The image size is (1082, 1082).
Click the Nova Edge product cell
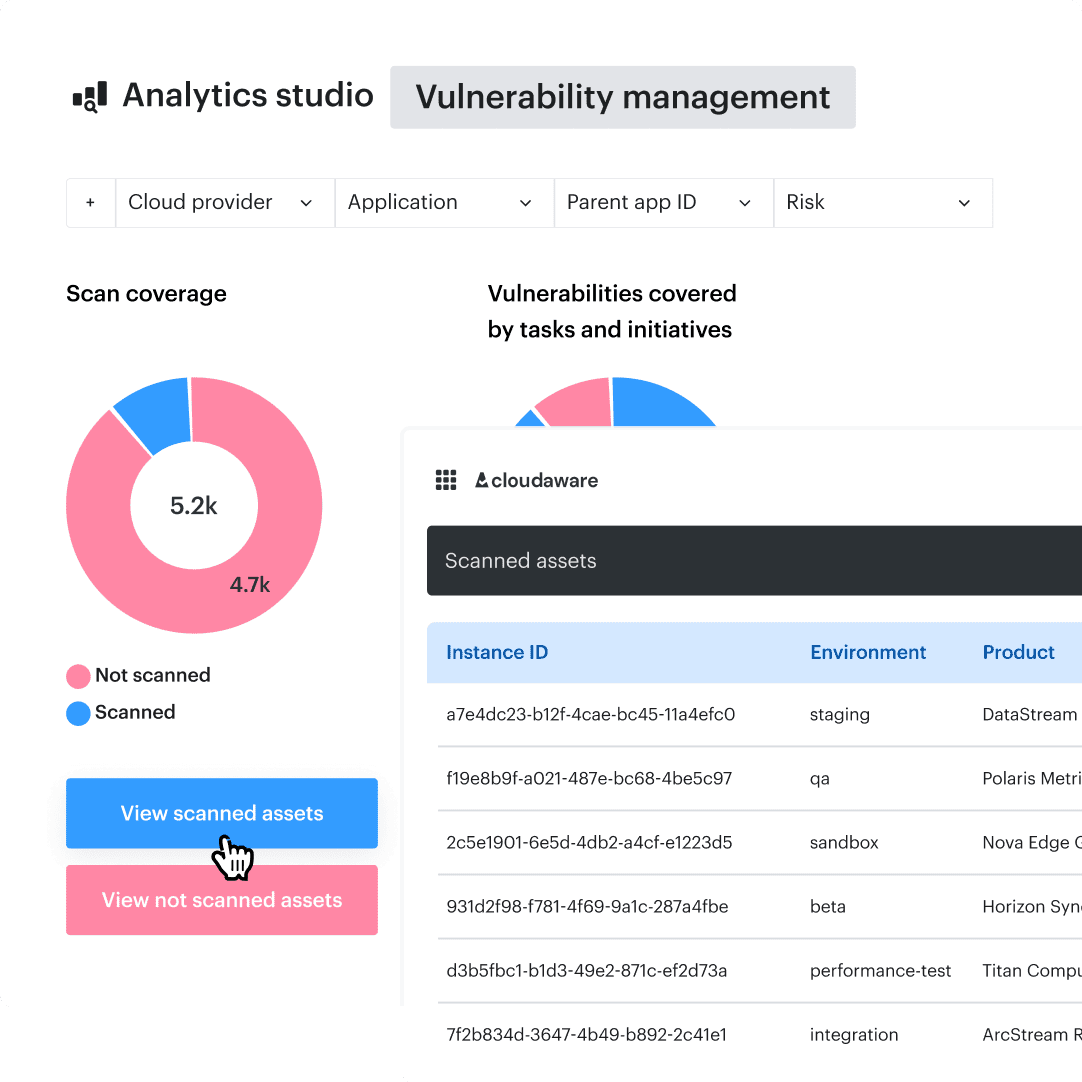pos(1032,843)
